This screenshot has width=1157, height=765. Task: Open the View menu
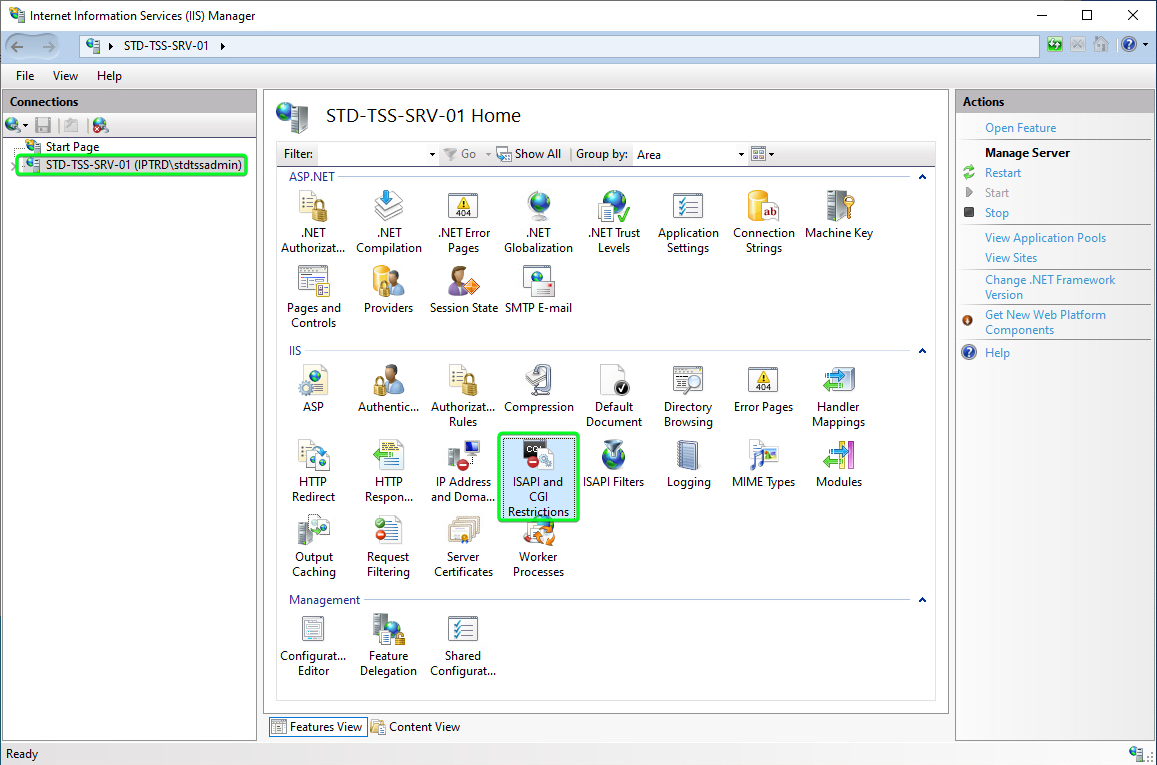click(x=65, y=76)
